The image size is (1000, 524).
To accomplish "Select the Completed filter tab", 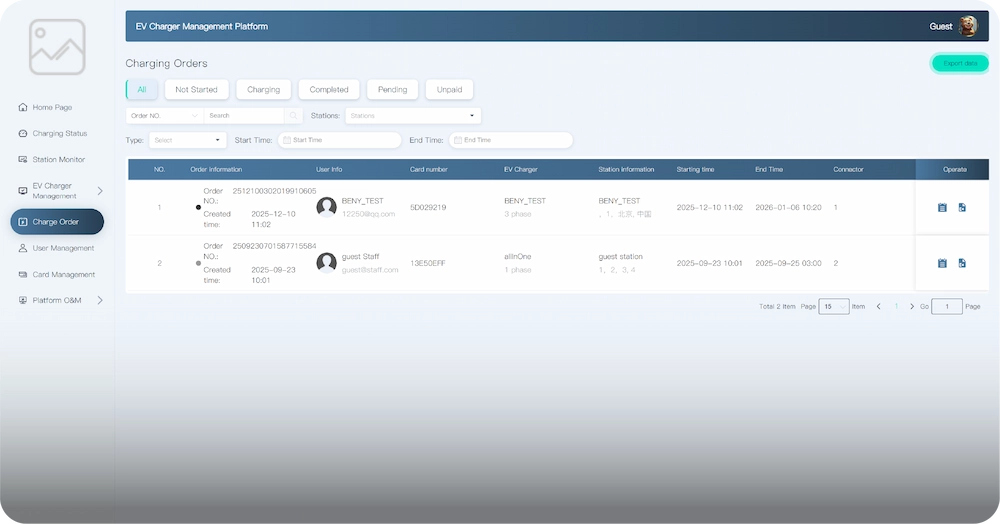I will 329,90.
